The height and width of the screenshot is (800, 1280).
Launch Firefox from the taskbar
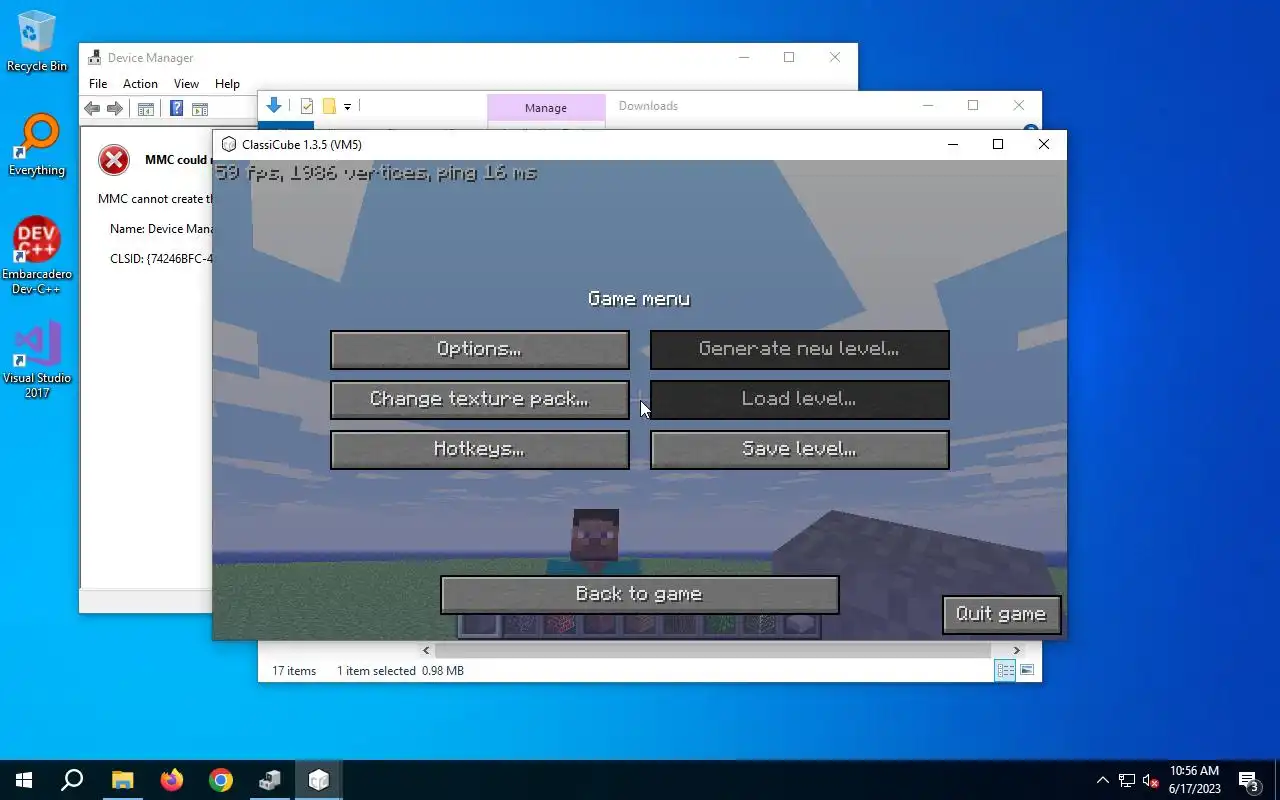171,780
